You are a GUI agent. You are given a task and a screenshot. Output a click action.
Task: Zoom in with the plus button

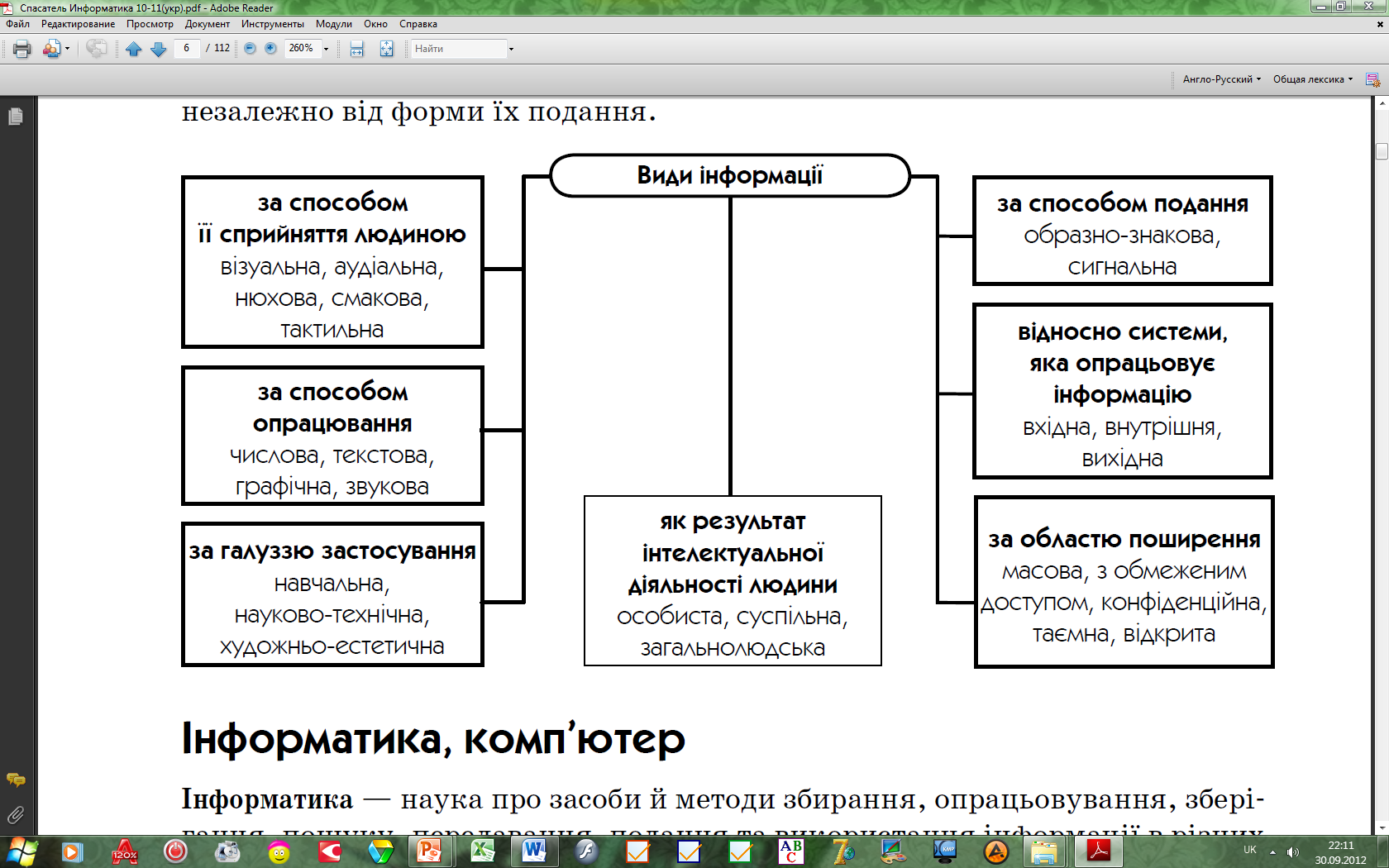click(270, 49)
